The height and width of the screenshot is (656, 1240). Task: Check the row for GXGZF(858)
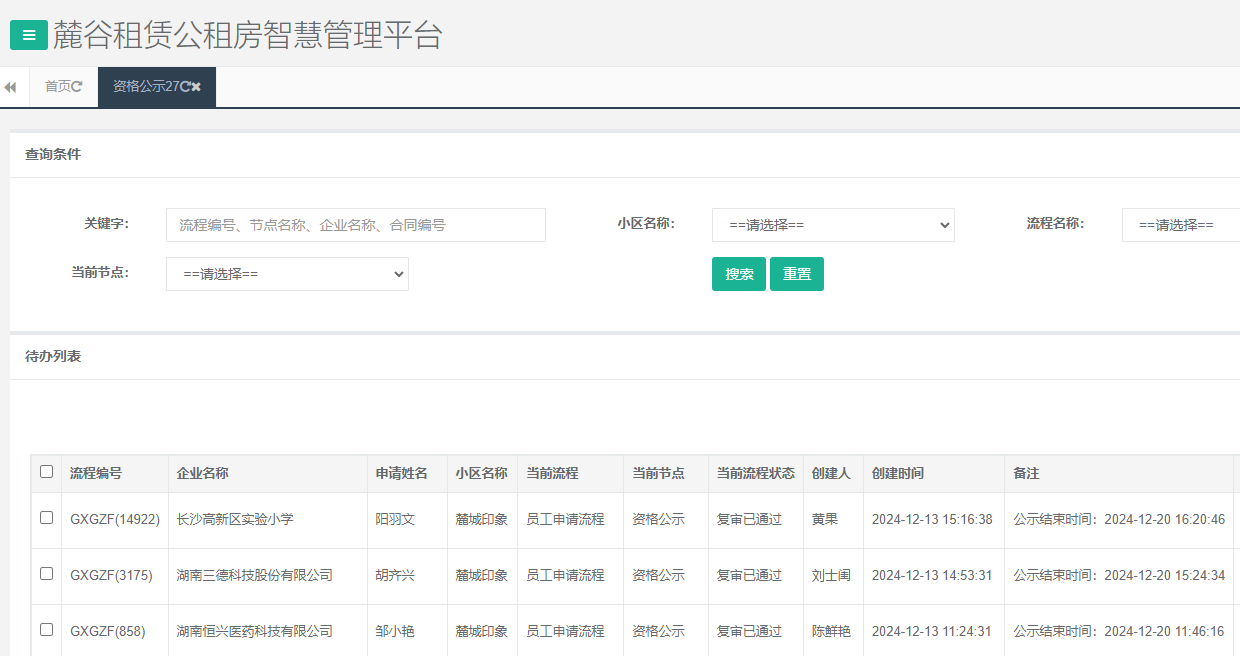coord(46,631)
